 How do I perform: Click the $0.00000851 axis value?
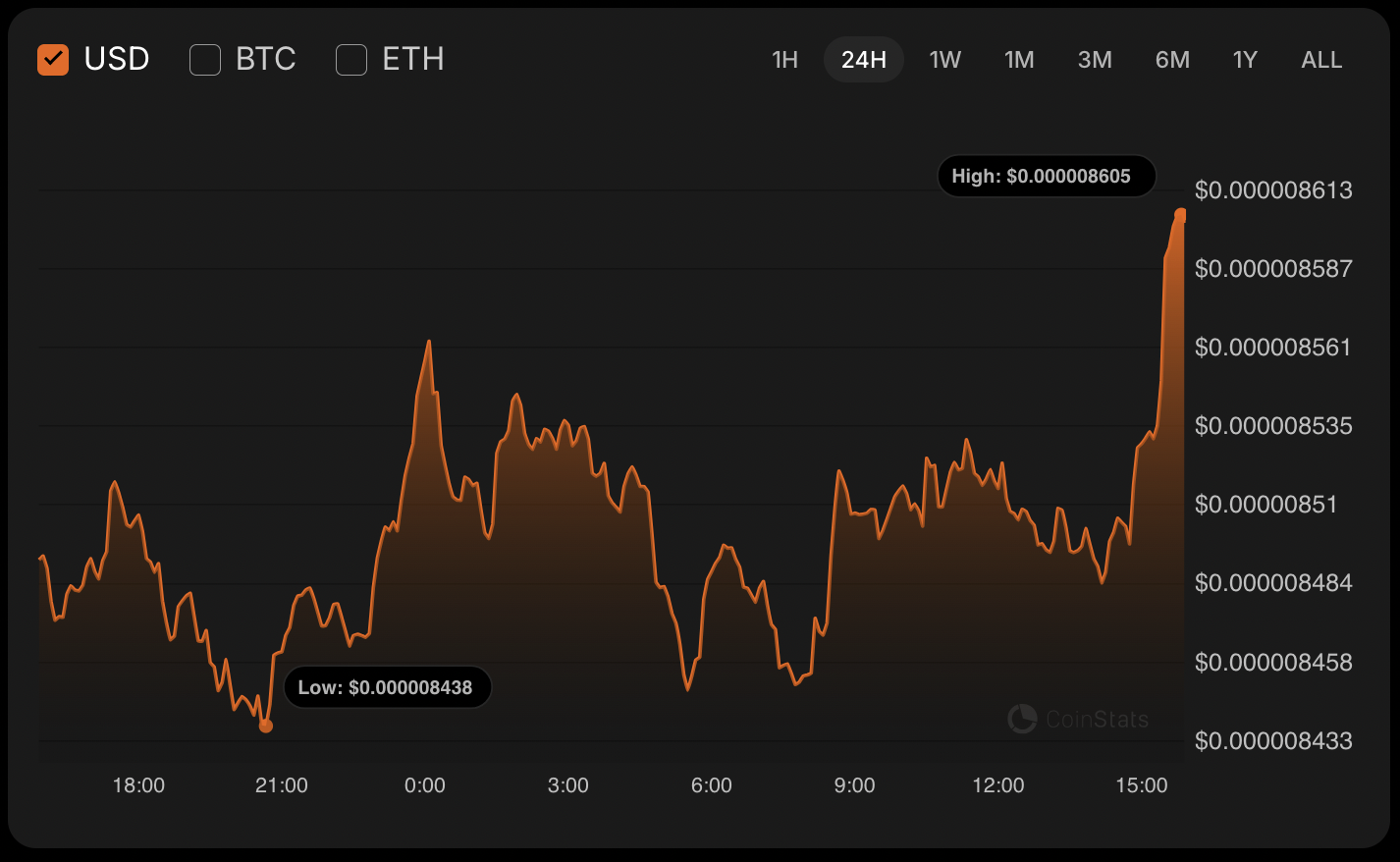pos(1266,504)
